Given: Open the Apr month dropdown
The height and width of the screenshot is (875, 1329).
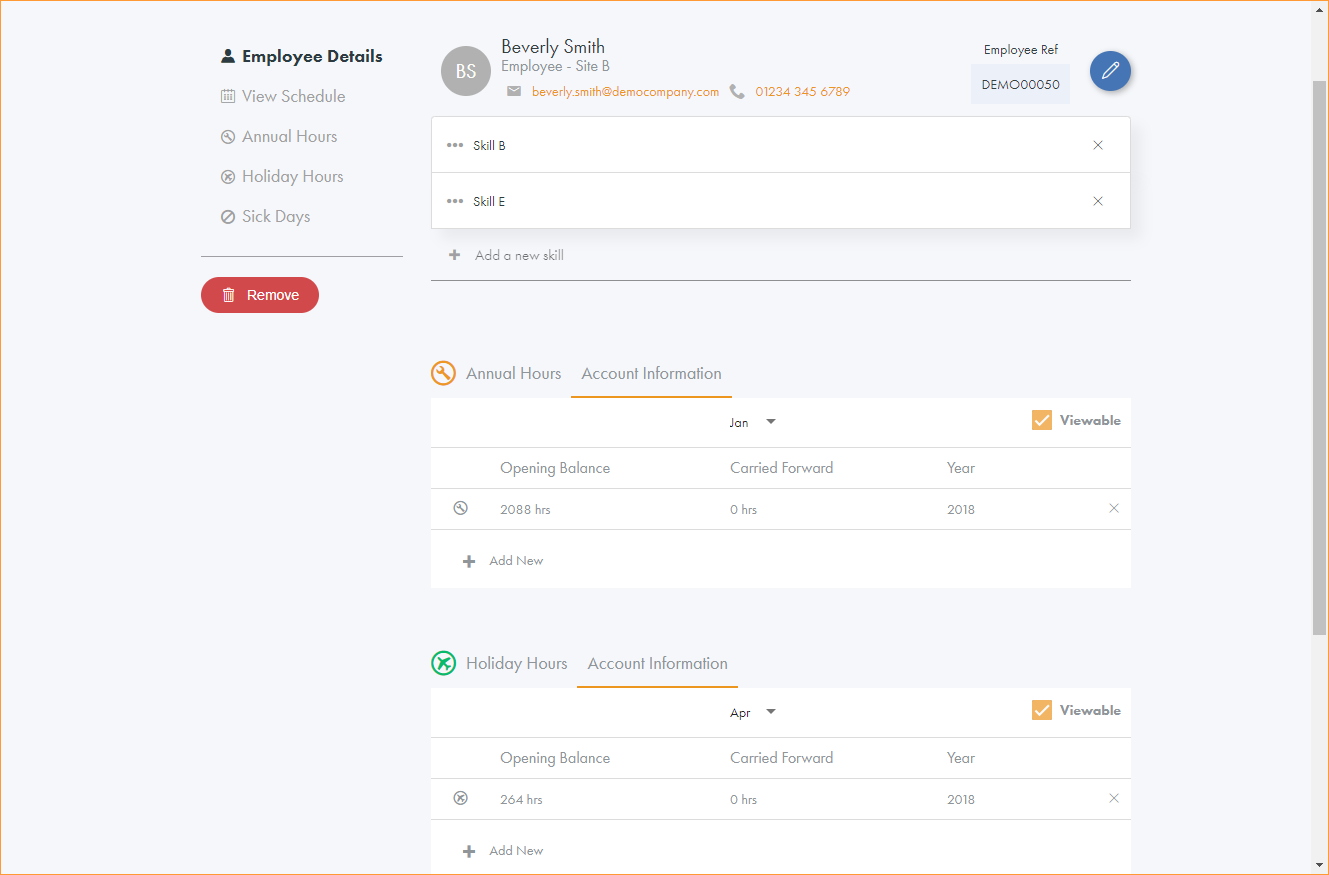Looking at the screenshot, I should (753, 712).
